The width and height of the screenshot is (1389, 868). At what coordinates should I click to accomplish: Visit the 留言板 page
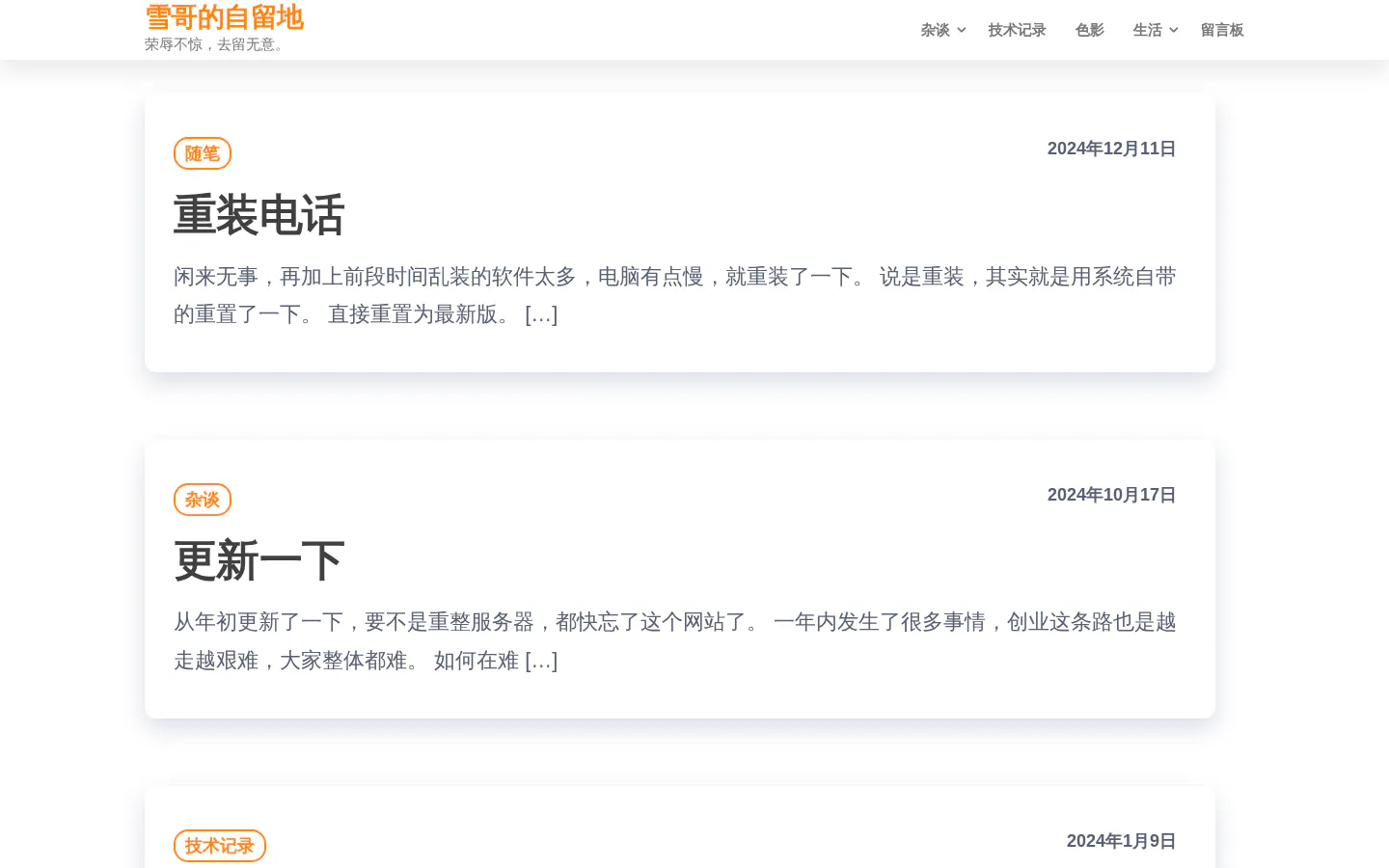pos(1222,30)
